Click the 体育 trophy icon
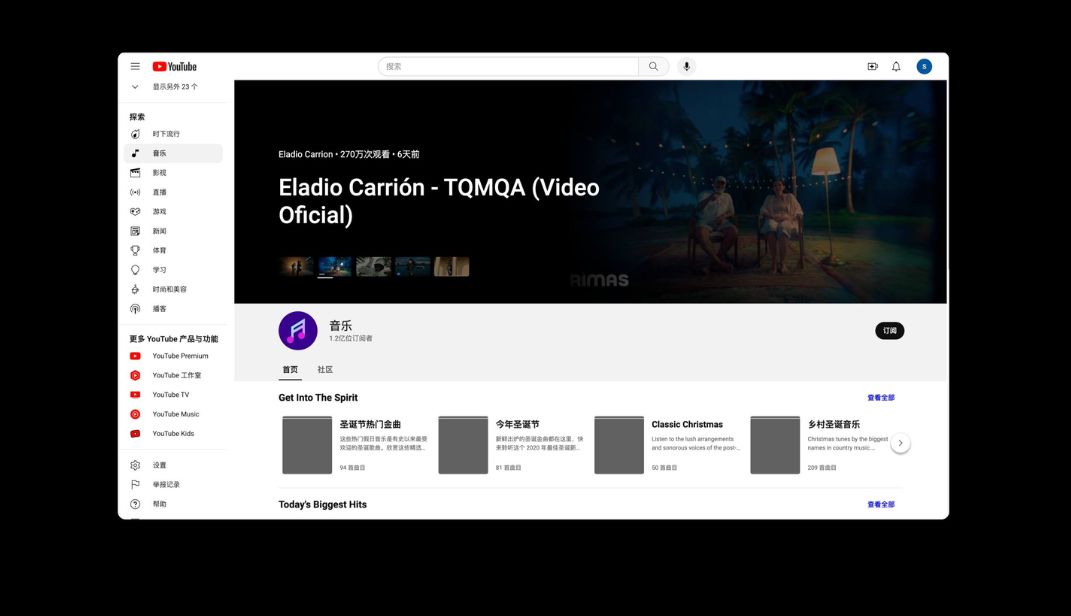Image resolution: width=1071 pixels, height=616 pixels. click(x=135, y=251)
